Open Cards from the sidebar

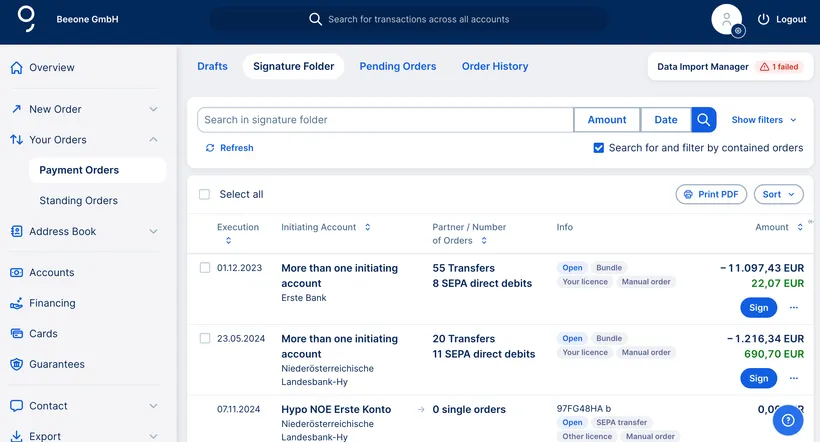(x=43, y=334)
